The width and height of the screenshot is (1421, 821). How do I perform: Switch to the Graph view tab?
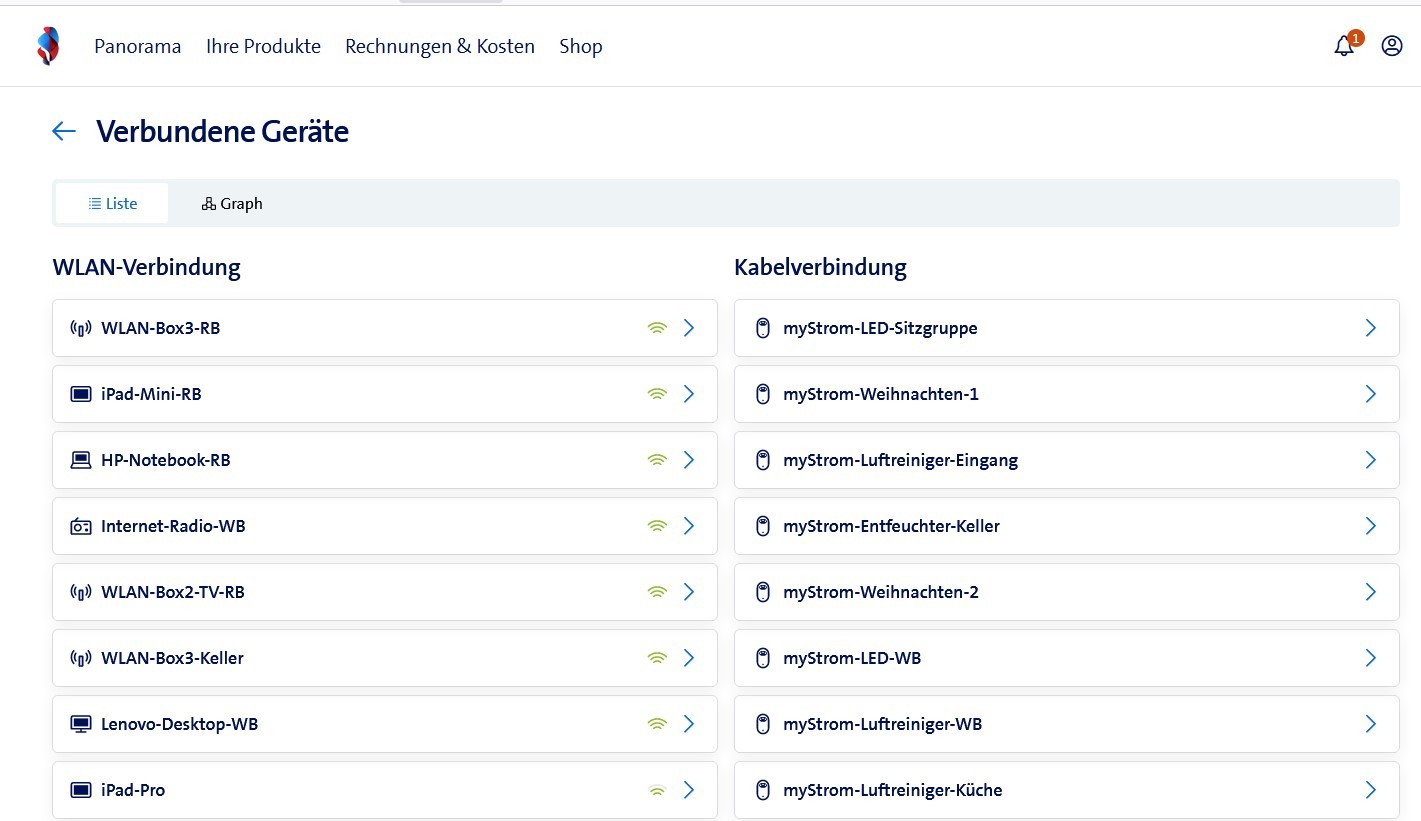tap(232, 203)
